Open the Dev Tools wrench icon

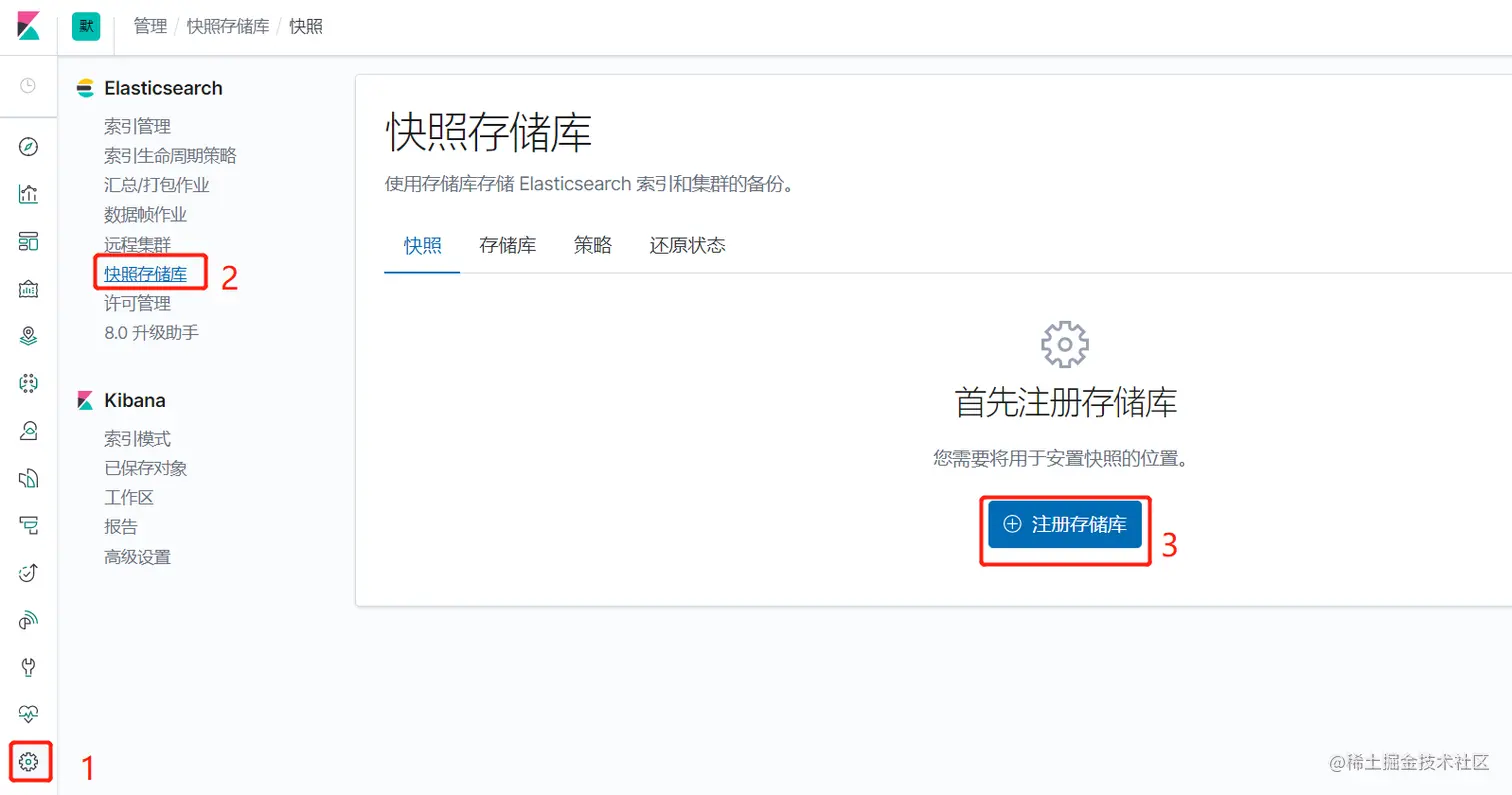pos(29,666)
